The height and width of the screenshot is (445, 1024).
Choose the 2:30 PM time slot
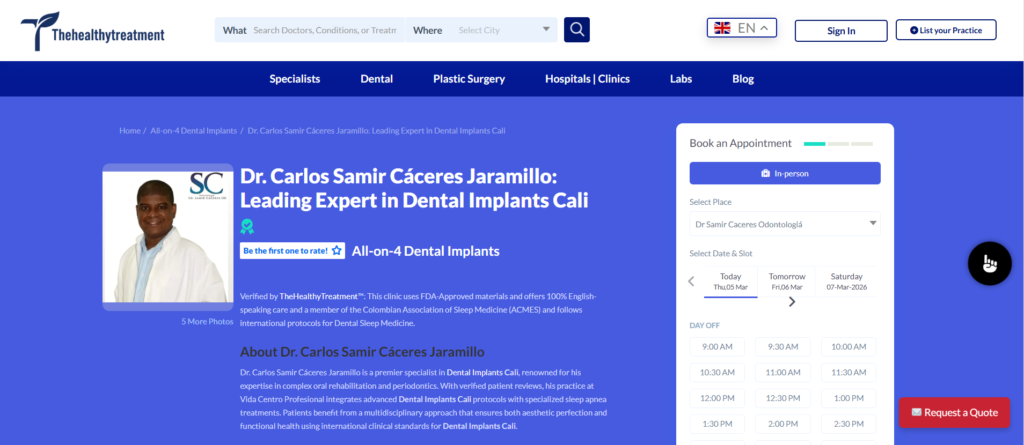pos(848,424)
